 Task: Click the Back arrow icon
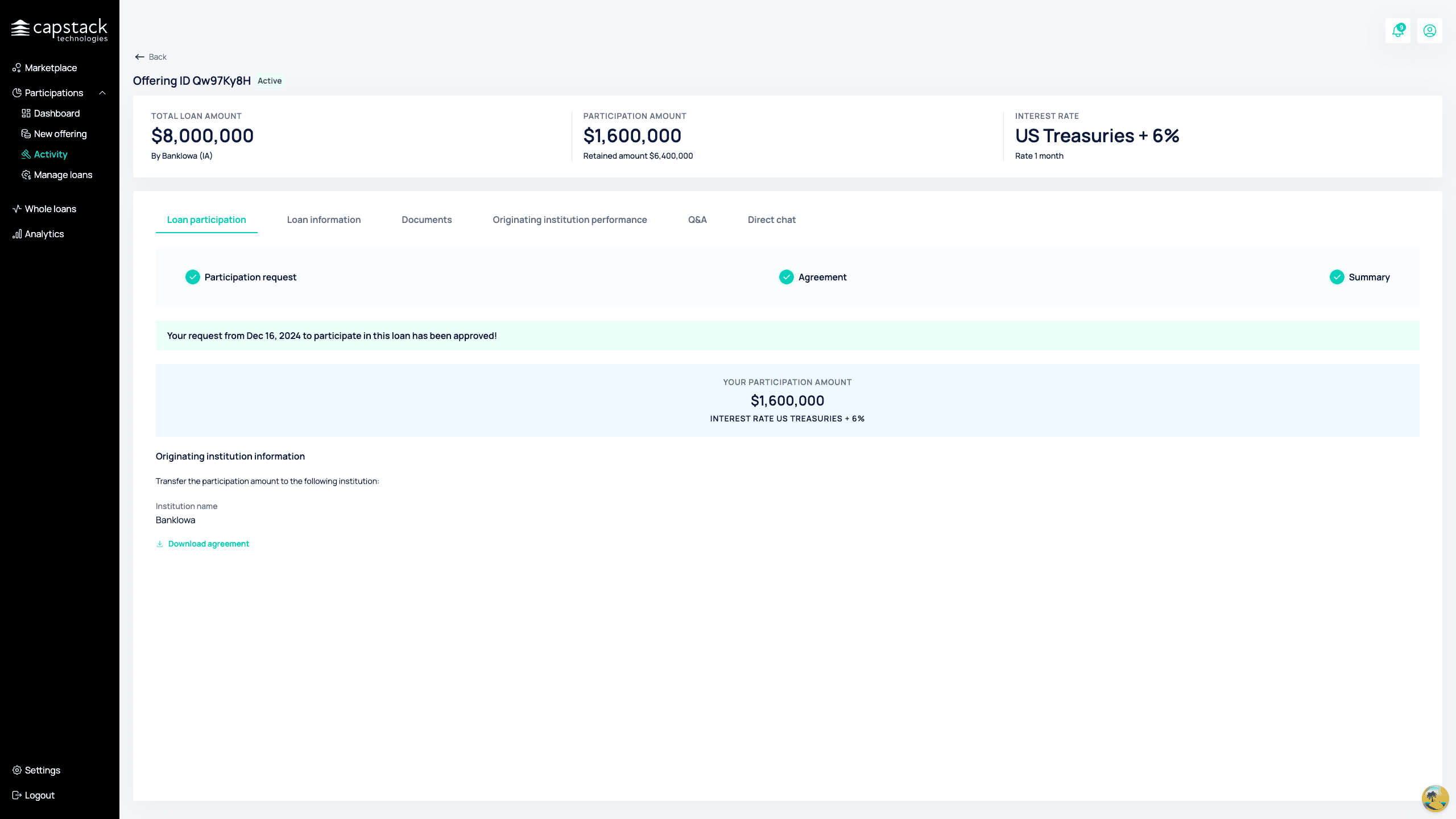[x=139, y=57]
